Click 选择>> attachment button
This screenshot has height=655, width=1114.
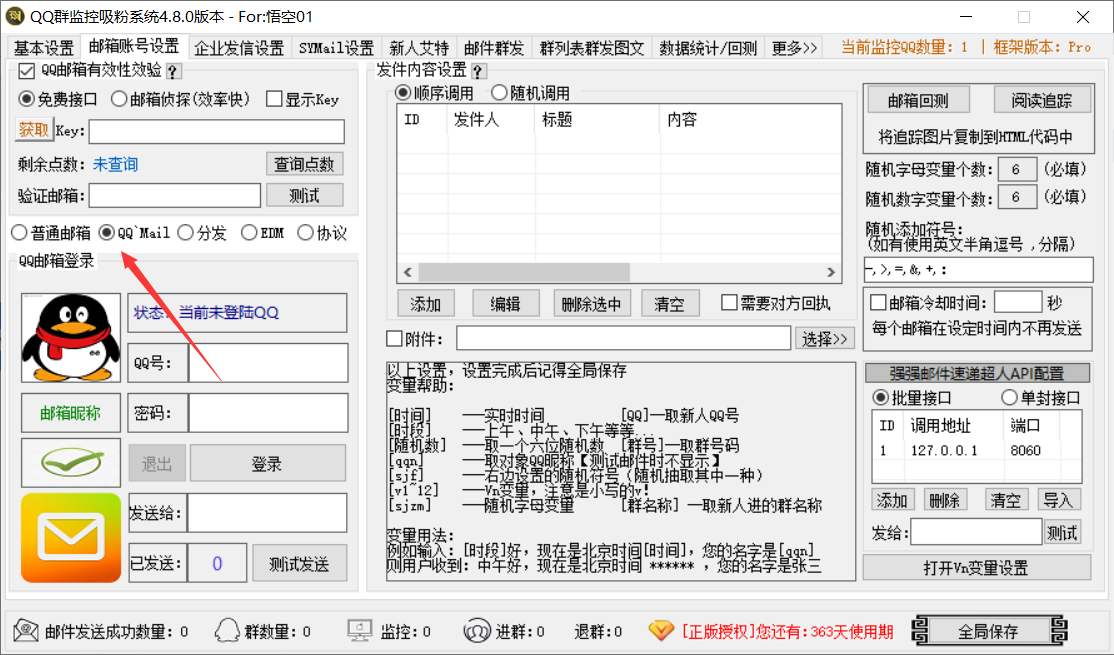824,339
